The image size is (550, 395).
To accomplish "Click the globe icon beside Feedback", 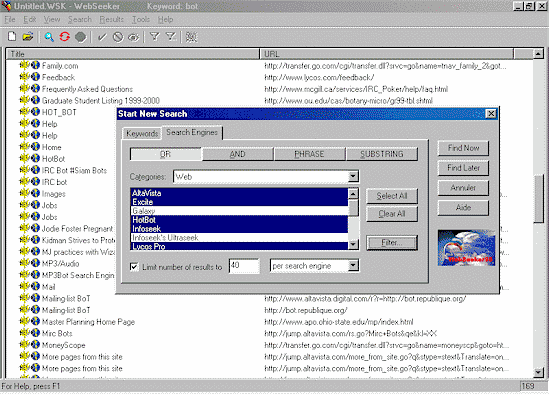I will tap(35, 77).
